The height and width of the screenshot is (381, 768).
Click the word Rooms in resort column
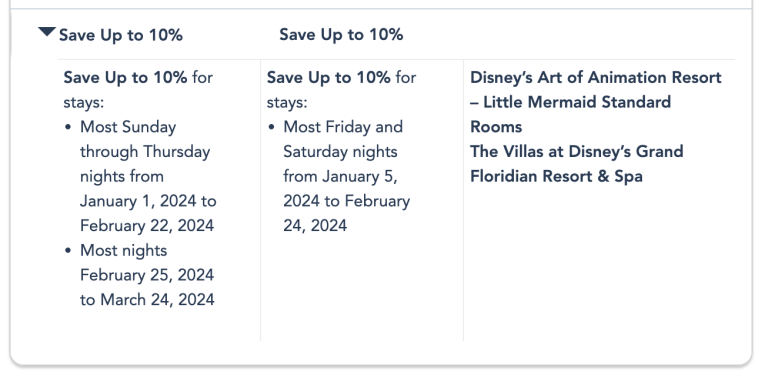[496, 127]
